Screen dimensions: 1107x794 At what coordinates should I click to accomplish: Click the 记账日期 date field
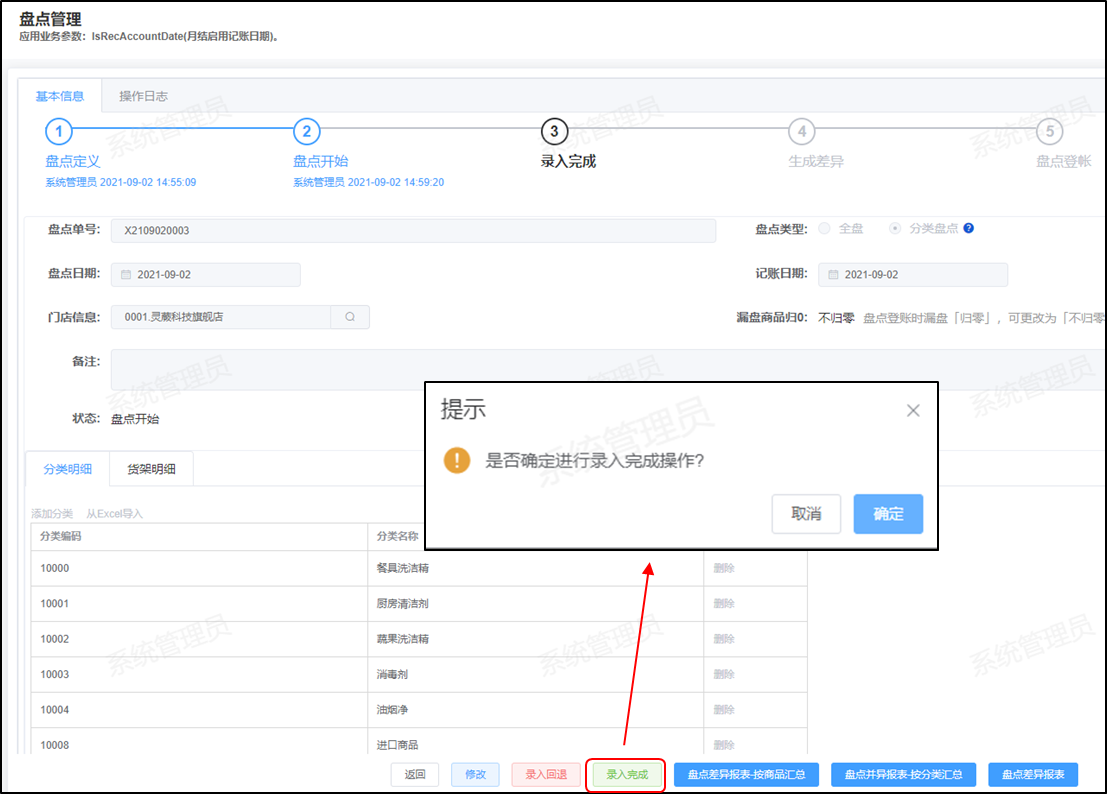[x=913, y=275]
